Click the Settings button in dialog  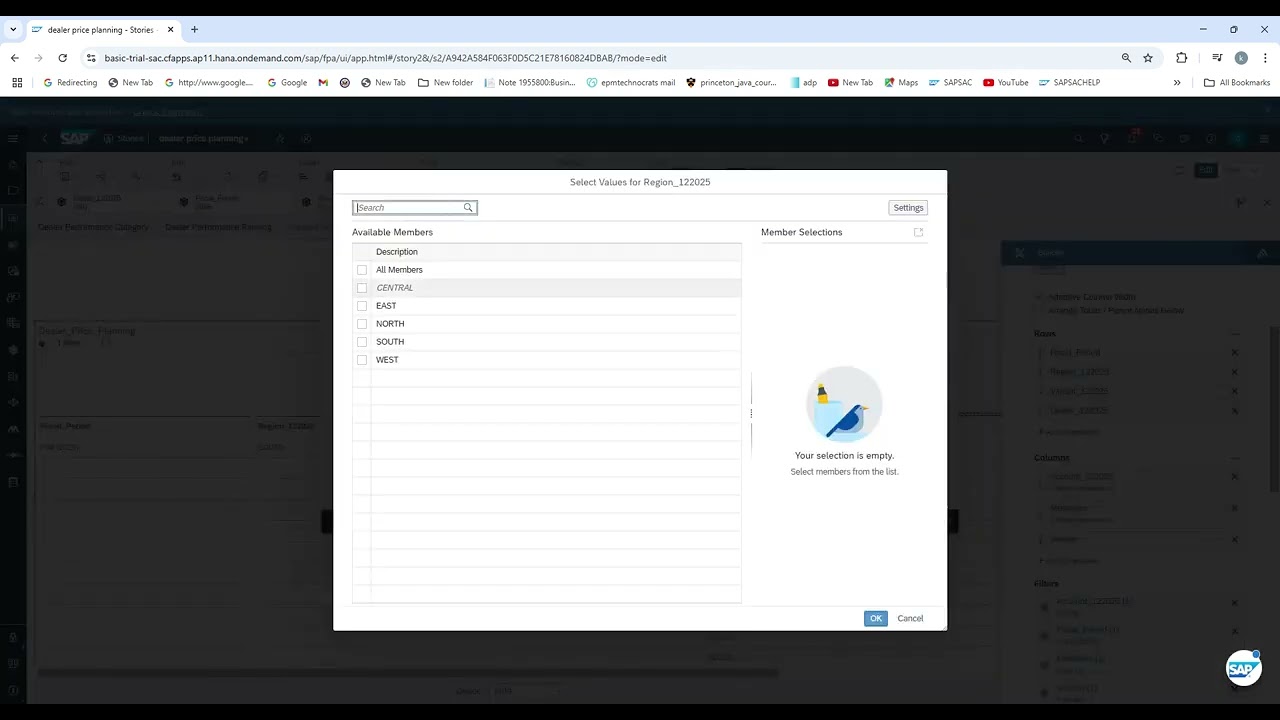pyautogui.click(x=908, y=208)
